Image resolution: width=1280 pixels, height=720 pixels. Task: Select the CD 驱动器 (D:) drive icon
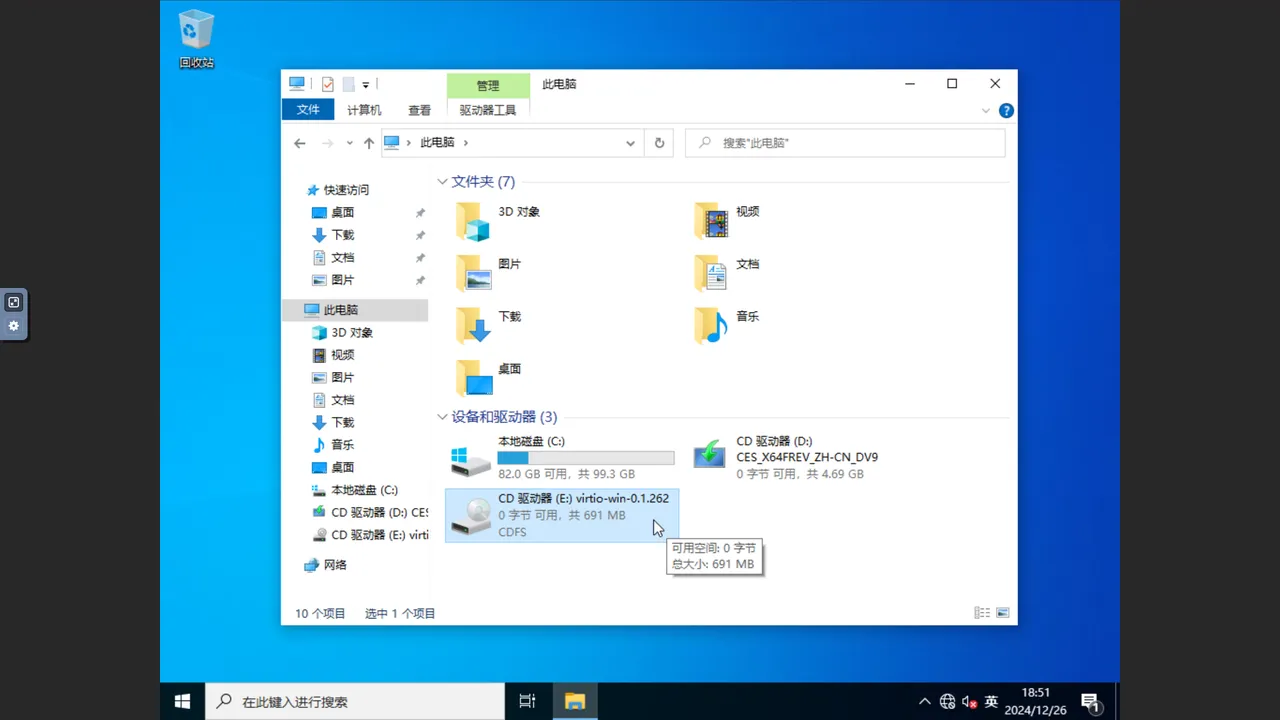[x=710, y=456]
